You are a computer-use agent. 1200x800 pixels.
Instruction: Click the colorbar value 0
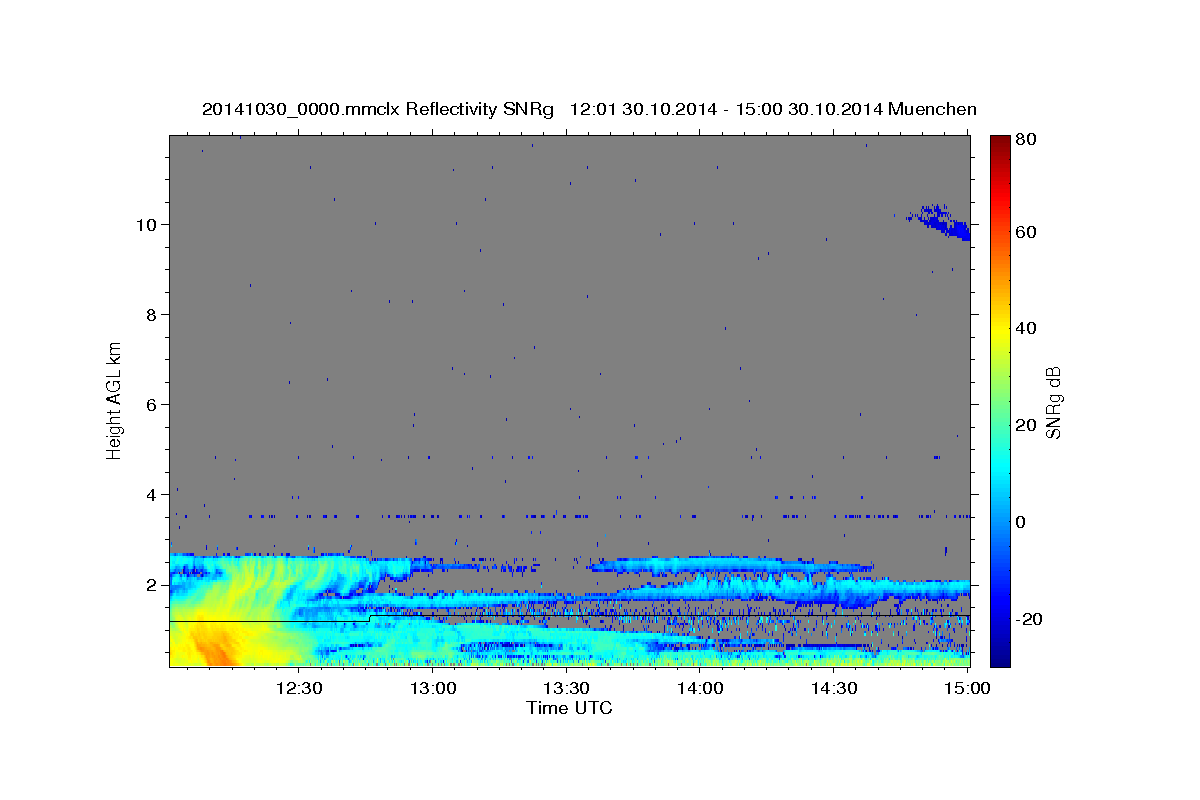coord(1023,522)
